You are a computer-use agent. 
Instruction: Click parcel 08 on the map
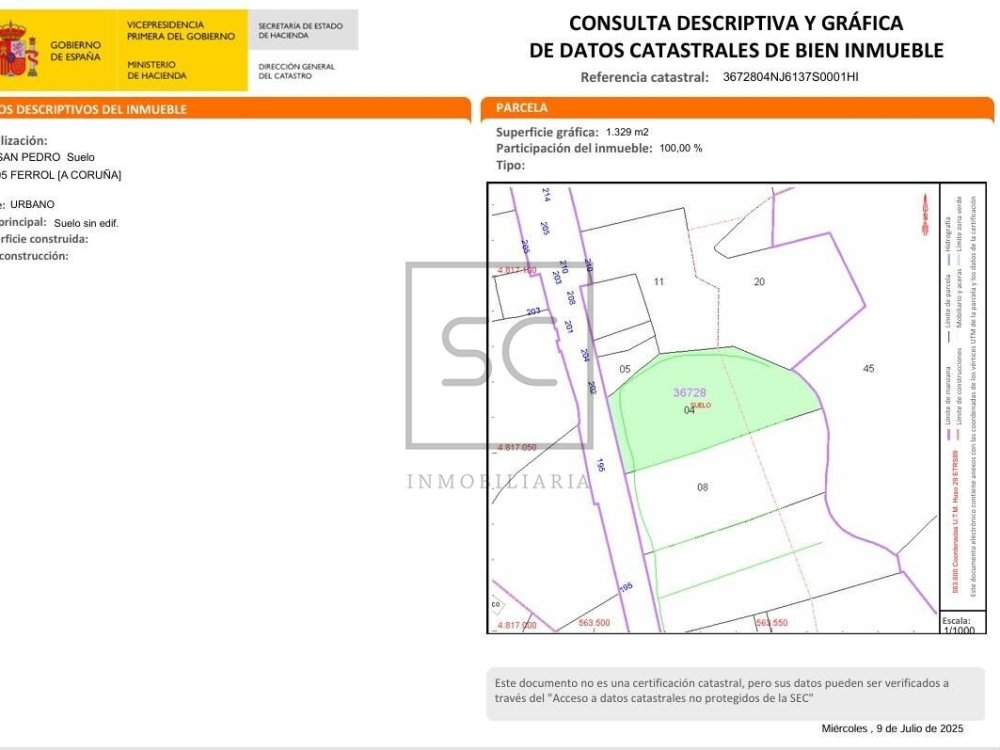pos(702,487)
